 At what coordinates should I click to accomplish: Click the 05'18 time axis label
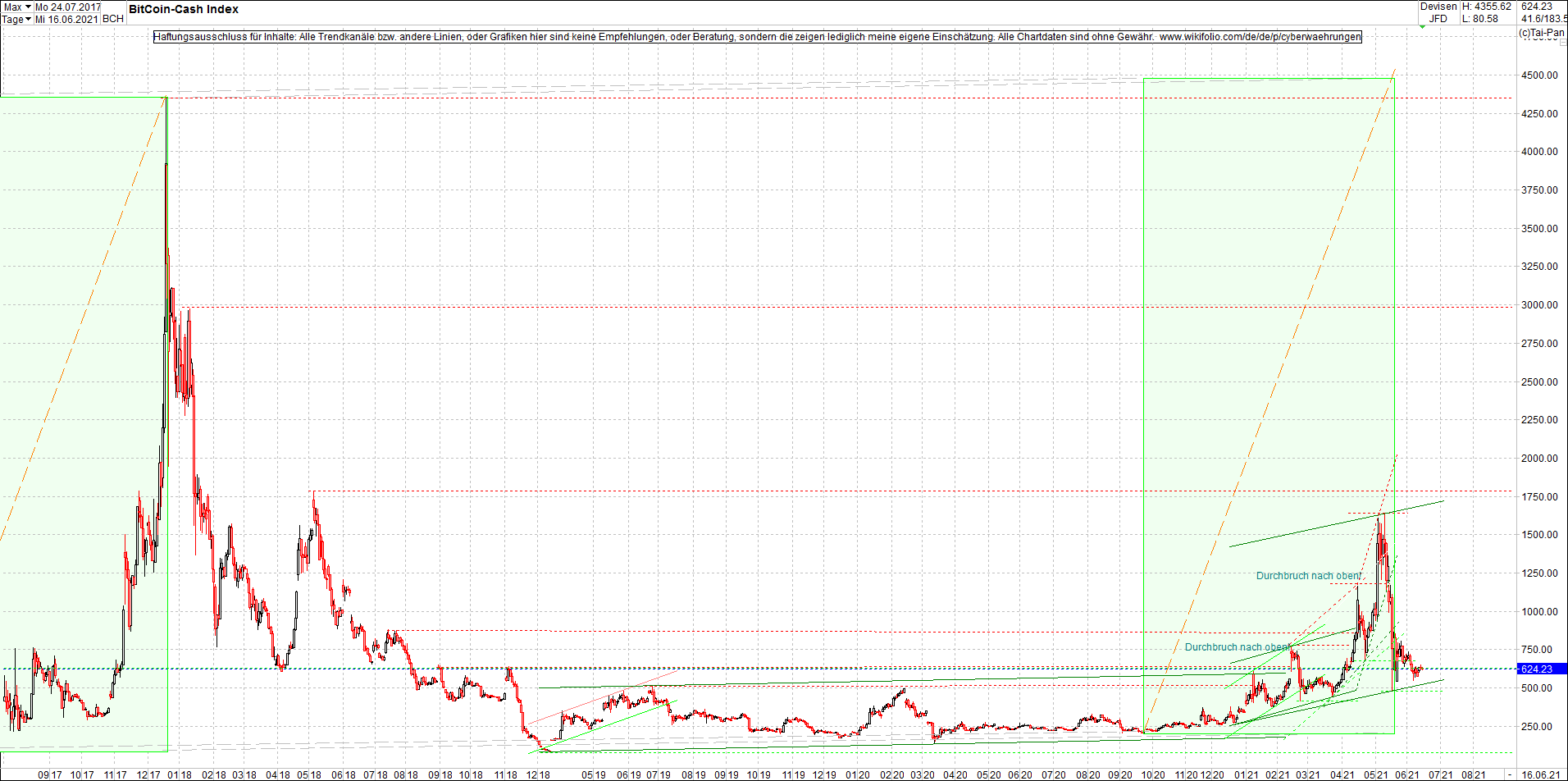point(309,775)
